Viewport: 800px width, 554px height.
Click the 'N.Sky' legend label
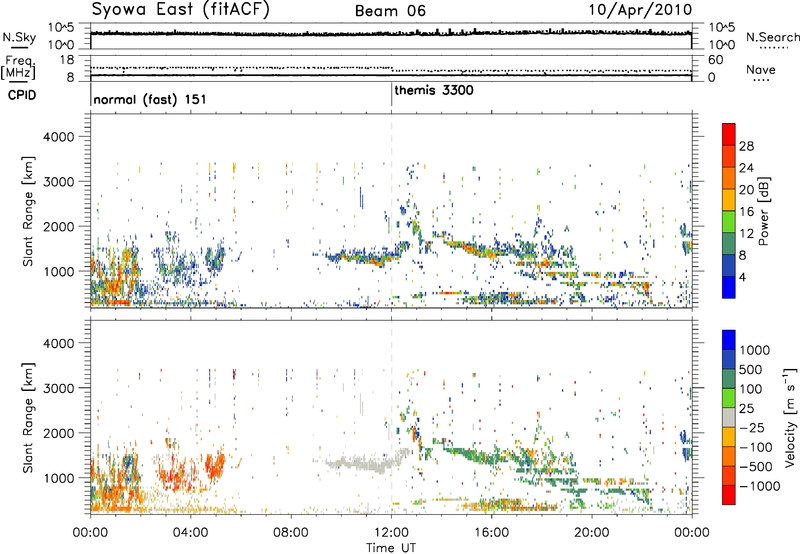pyautogui.click(x=19, y=37)
